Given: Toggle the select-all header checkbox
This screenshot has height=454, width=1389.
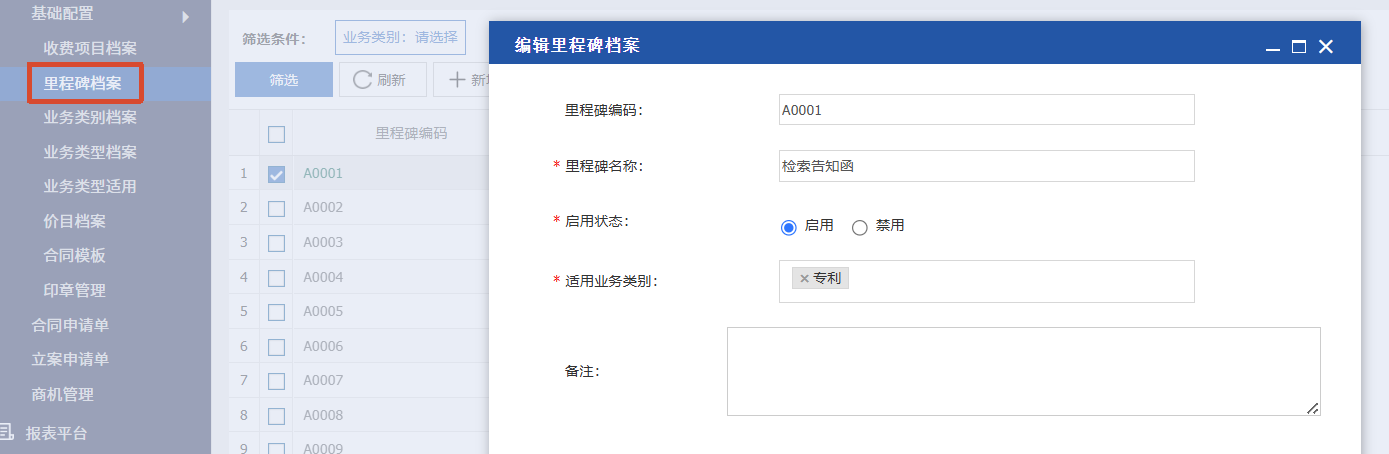Looking at the screenshot, I should (x=277, y=134).
